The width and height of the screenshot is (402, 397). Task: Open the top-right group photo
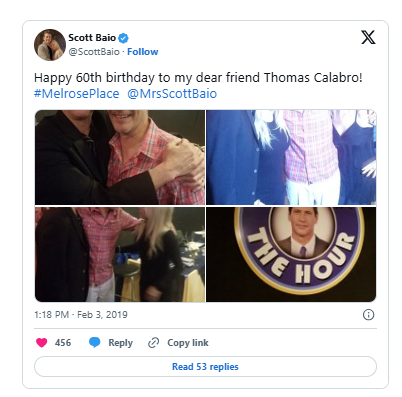[x=291, y=157]
